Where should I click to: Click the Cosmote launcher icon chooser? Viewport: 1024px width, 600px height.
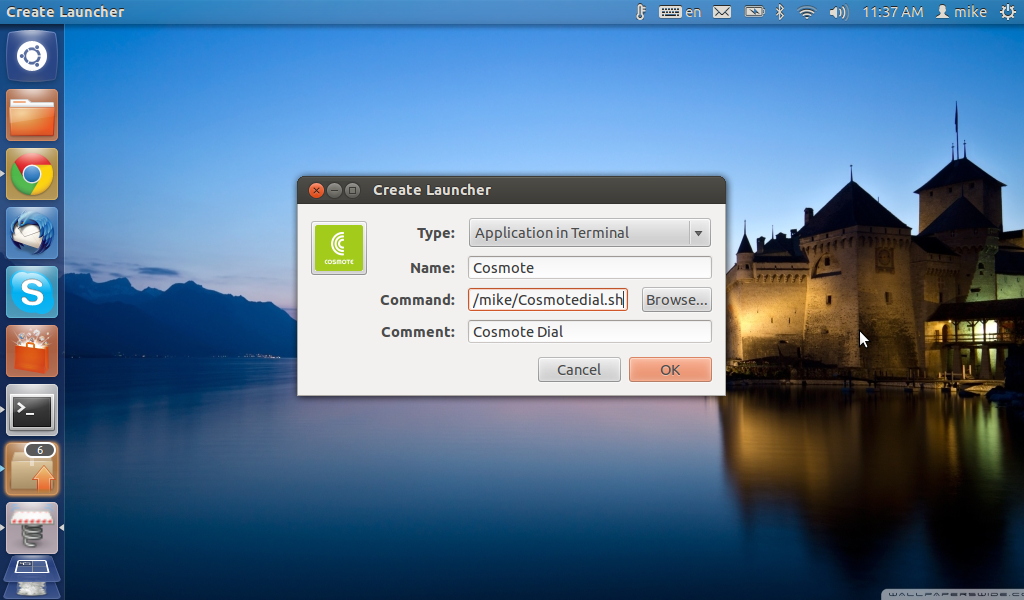click(x=339, y=248)
